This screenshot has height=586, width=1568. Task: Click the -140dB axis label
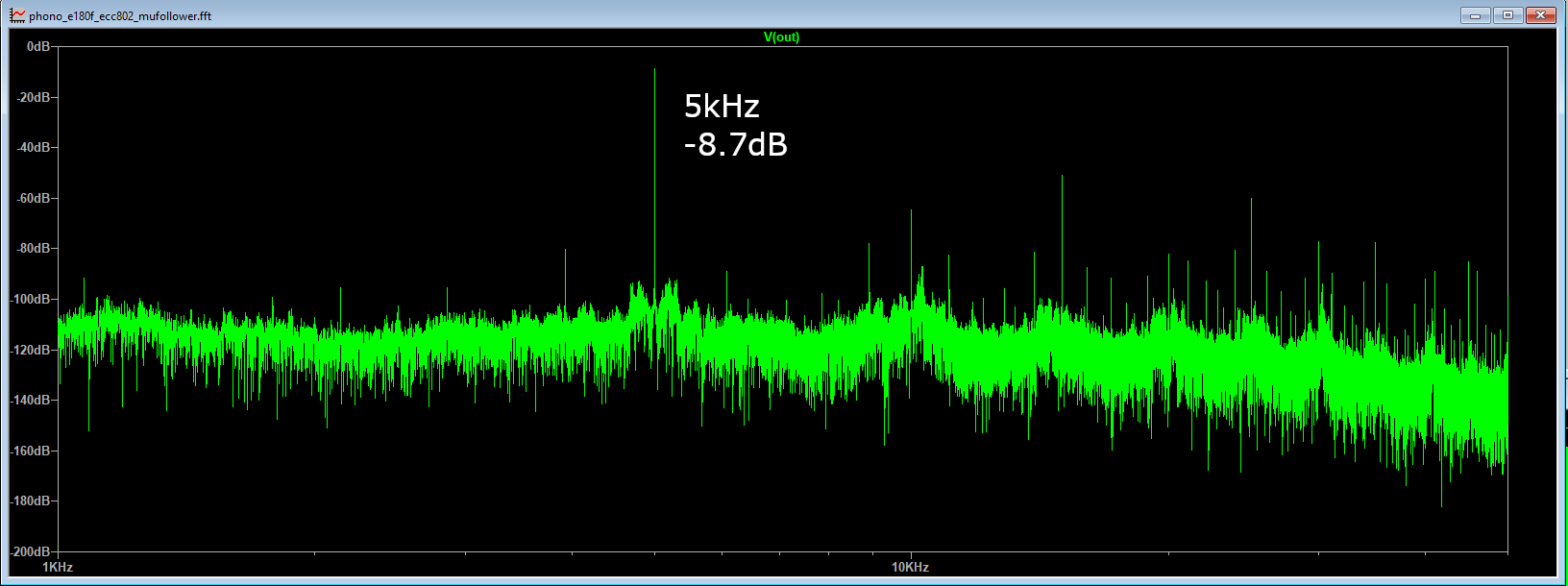(31, 400)
